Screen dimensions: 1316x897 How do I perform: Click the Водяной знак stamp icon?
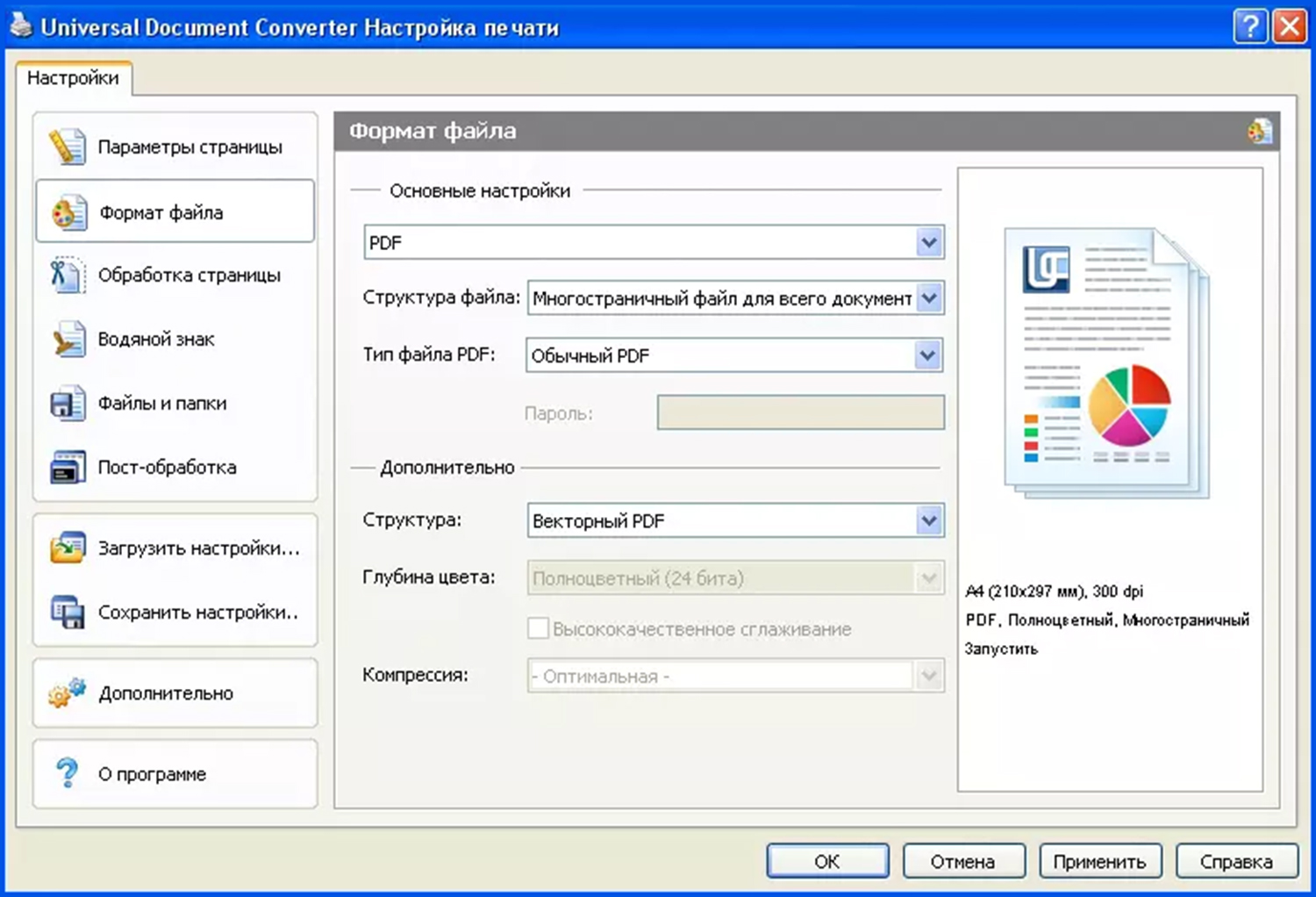tap(67, 340)
